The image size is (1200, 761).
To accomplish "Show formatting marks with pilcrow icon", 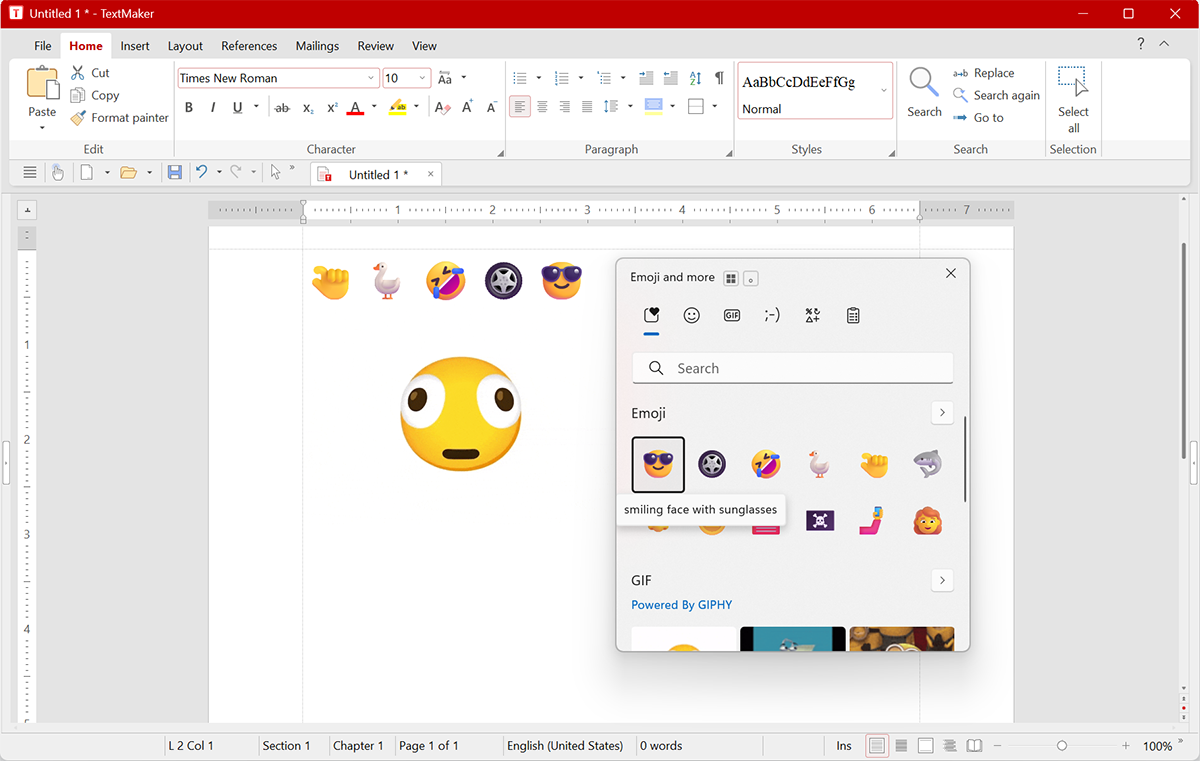I will 719,78.
